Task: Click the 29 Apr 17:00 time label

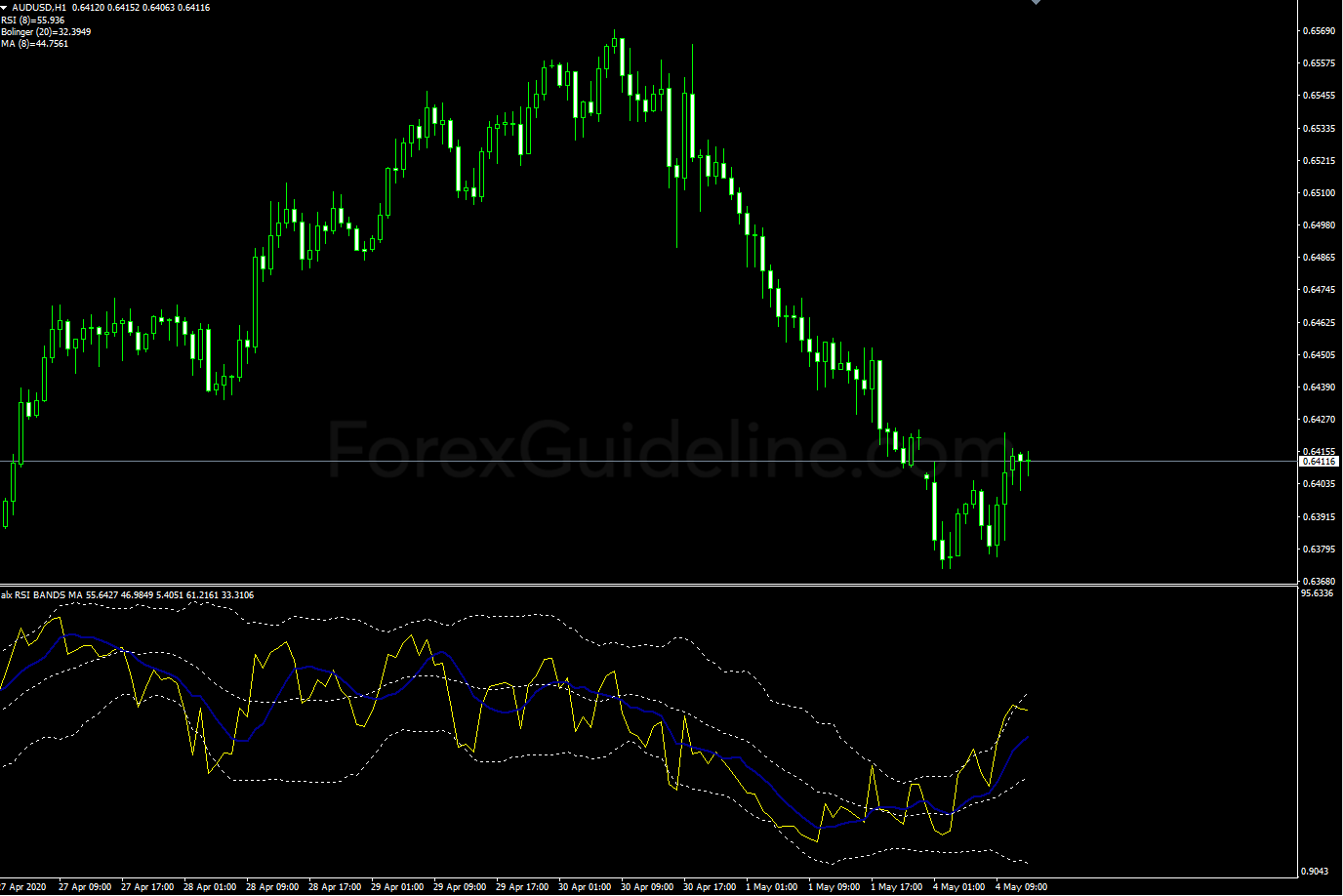Action: coord(522,887)
